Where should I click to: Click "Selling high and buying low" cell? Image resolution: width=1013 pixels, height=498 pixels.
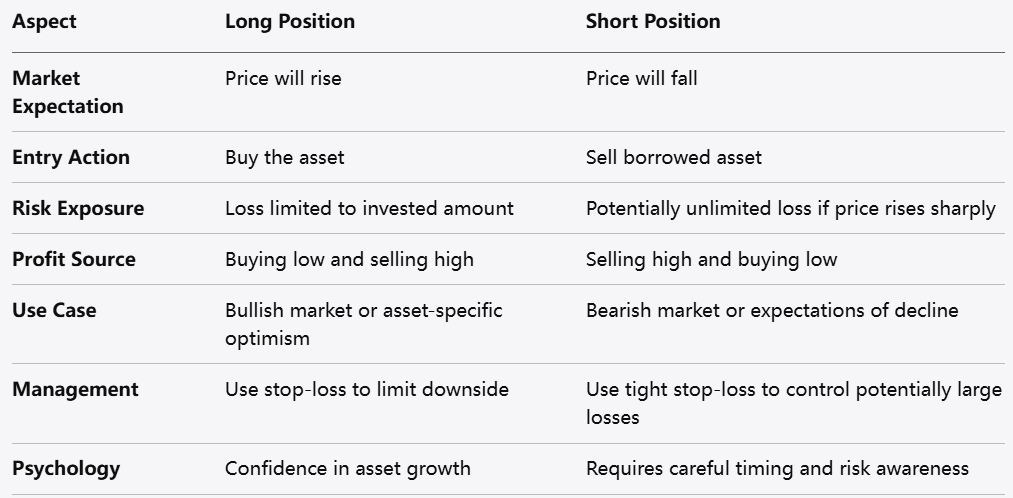click(711, 259)
